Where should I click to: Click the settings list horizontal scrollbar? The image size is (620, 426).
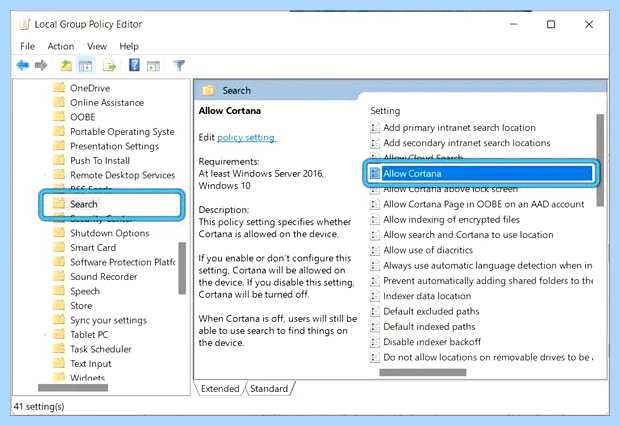click(422, 372)
